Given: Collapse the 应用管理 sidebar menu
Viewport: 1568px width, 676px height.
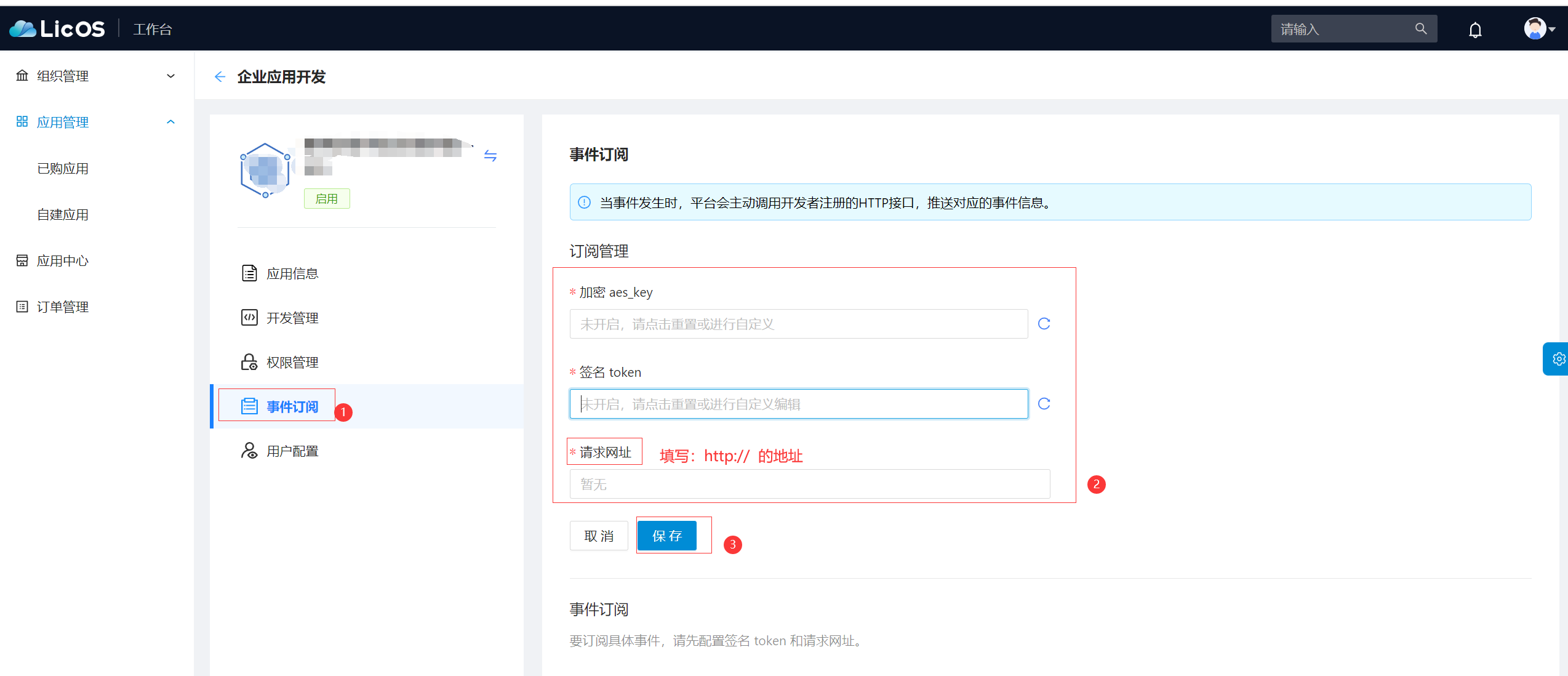Looking at the screenshot, I should click(97, 122).
